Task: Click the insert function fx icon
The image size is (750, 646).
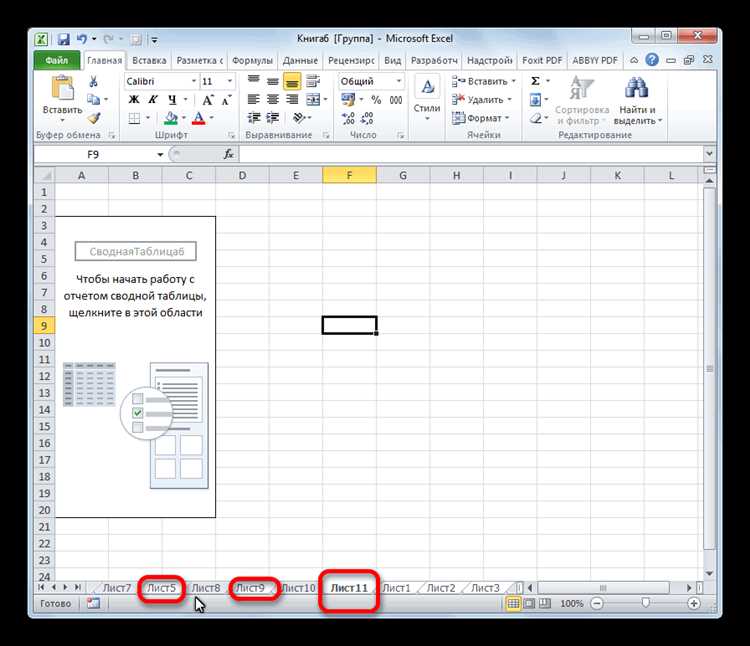Action: (x=228, y=154)
